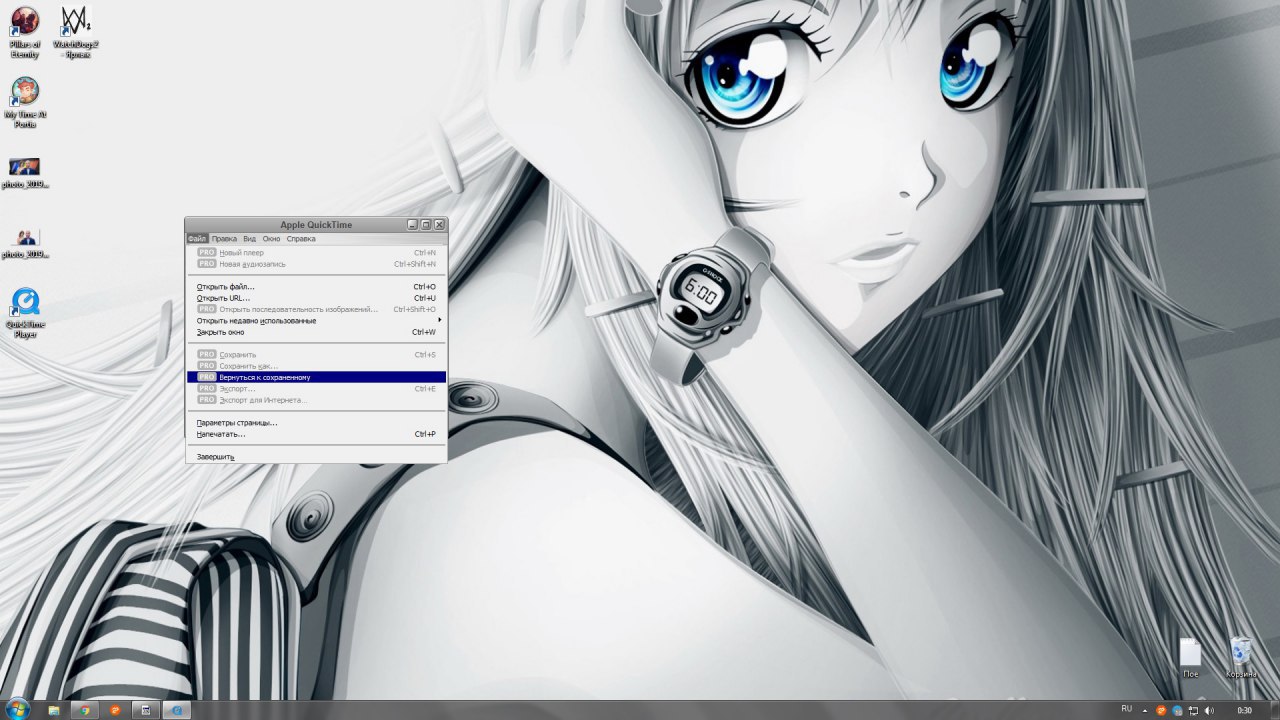Screen dimensions: 1280x720
Task: Click the orange tray icon
Action: click(1161, 710)
